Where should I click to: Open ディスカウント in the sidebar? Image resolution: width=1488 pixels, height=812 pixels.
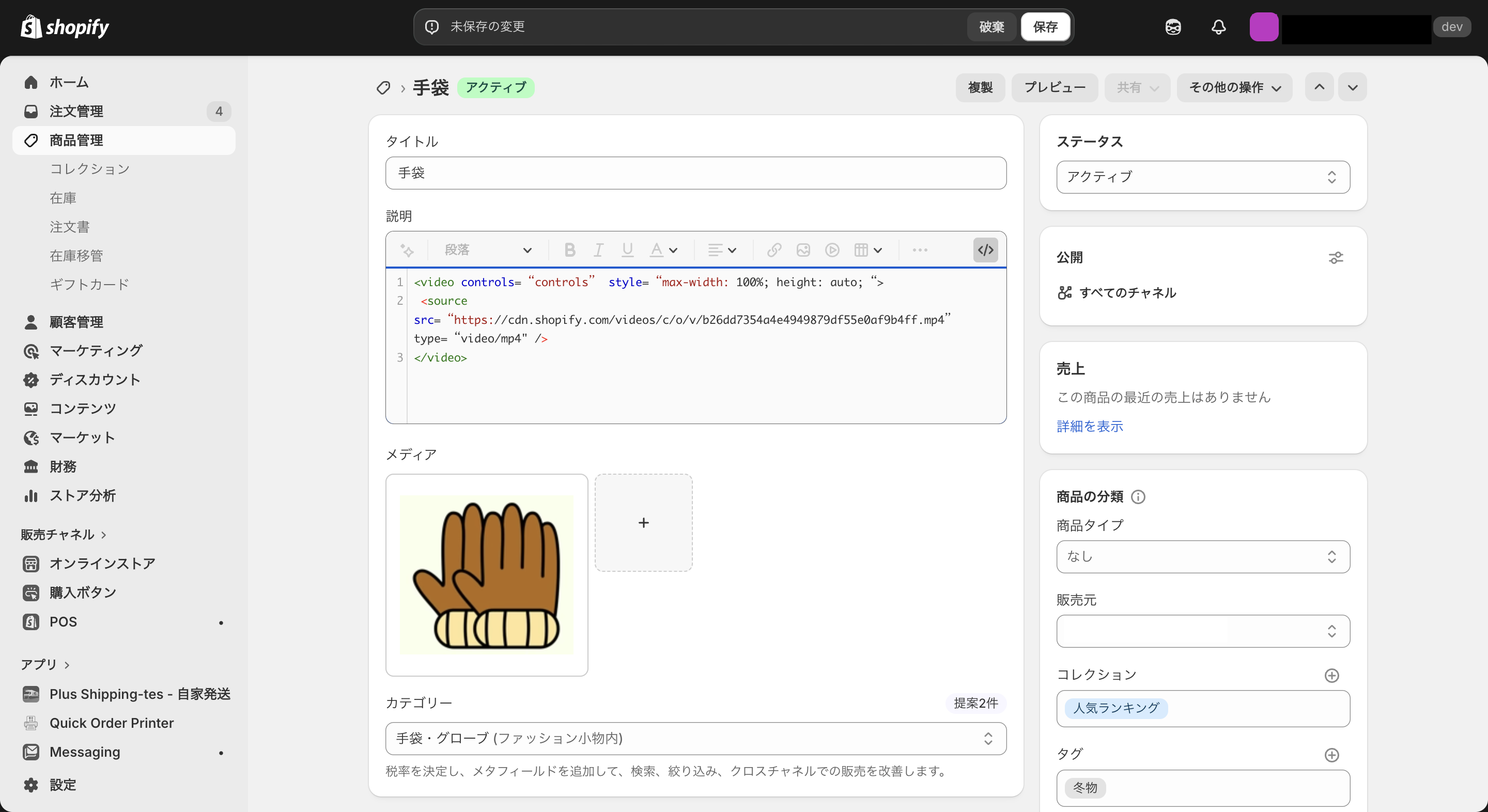pos(123,380)
